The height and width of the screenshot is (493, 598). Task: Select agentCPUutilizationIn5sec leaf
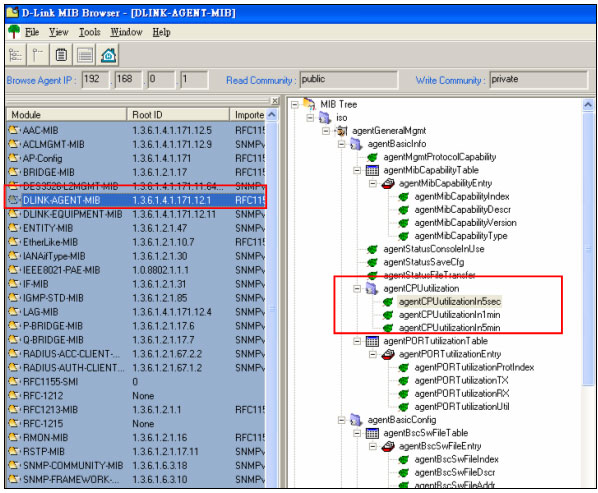pos(450,302)
